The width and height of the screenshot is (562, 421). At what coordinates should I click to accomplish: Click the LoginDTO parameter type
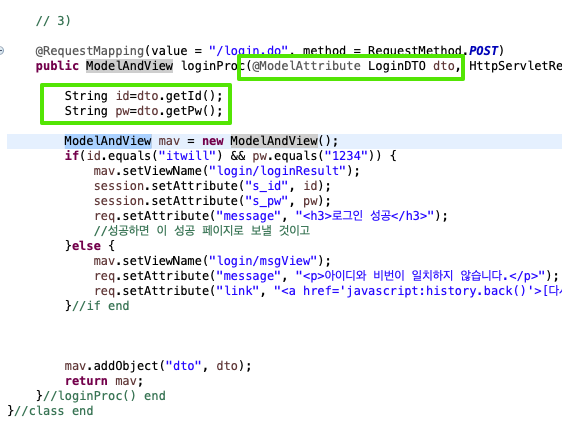coord(397,66)
